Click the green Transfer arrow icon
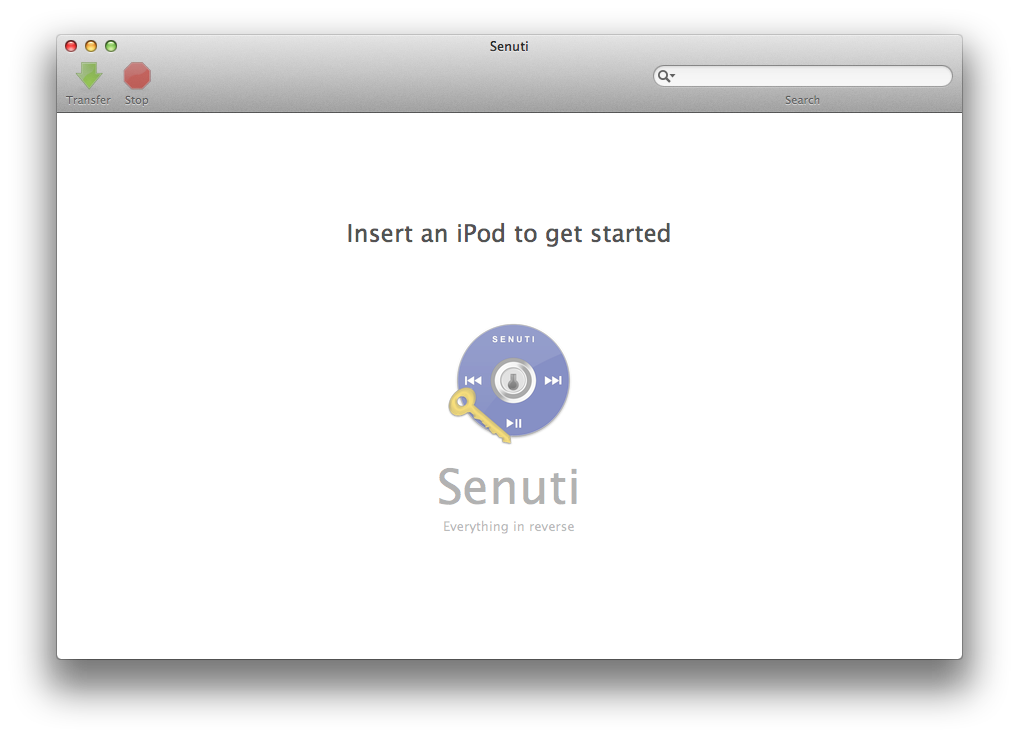 89,75
